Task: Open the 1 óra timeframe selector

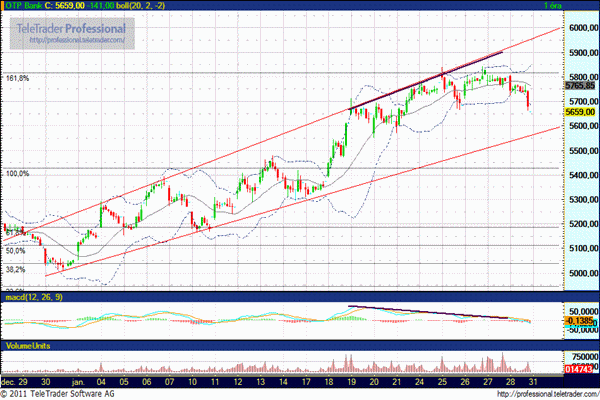Action: point(579,6)
